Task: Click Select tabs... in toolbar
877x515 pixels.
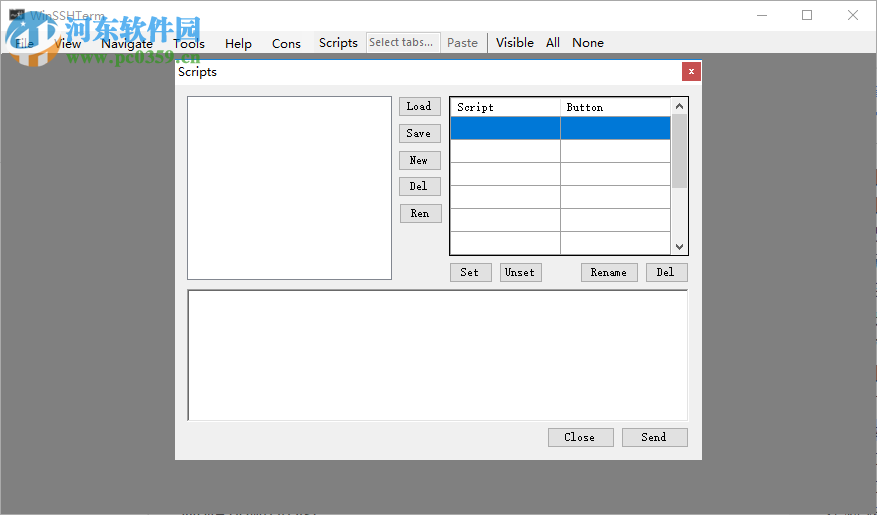Action: click(403, 42)
